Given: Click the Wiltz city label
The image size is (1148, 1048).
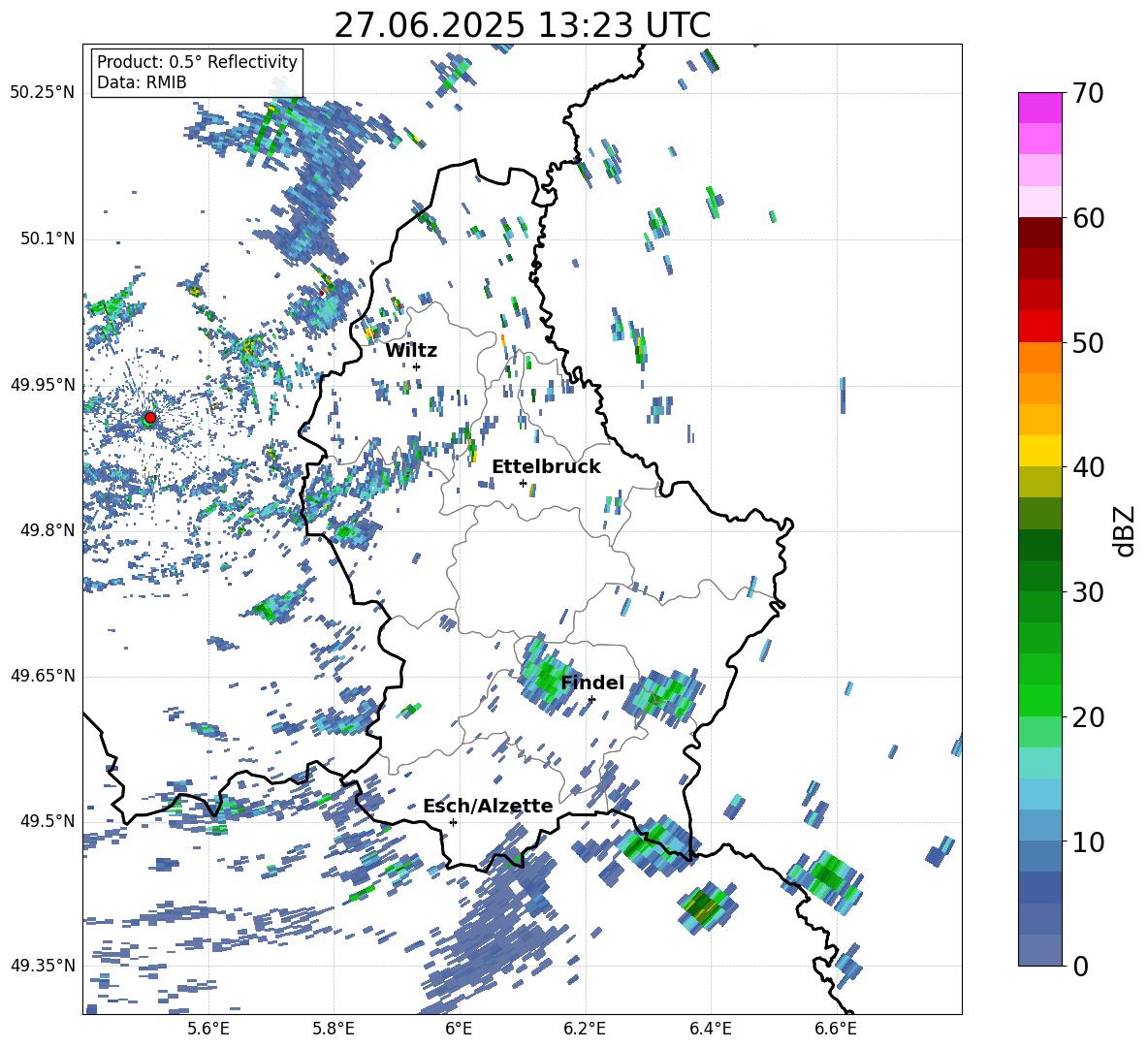Looking at the screenshot, I should 411,351.
